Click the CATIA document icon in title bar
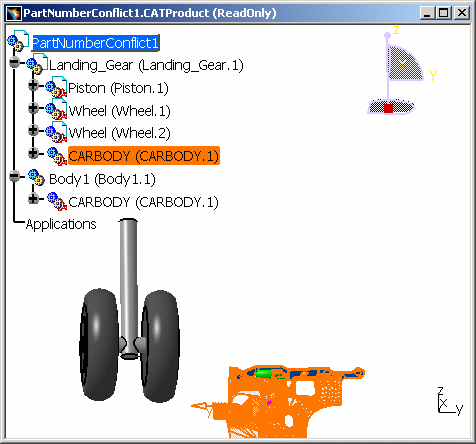Screen dimensions: 476x444 (x=14, y=13)
